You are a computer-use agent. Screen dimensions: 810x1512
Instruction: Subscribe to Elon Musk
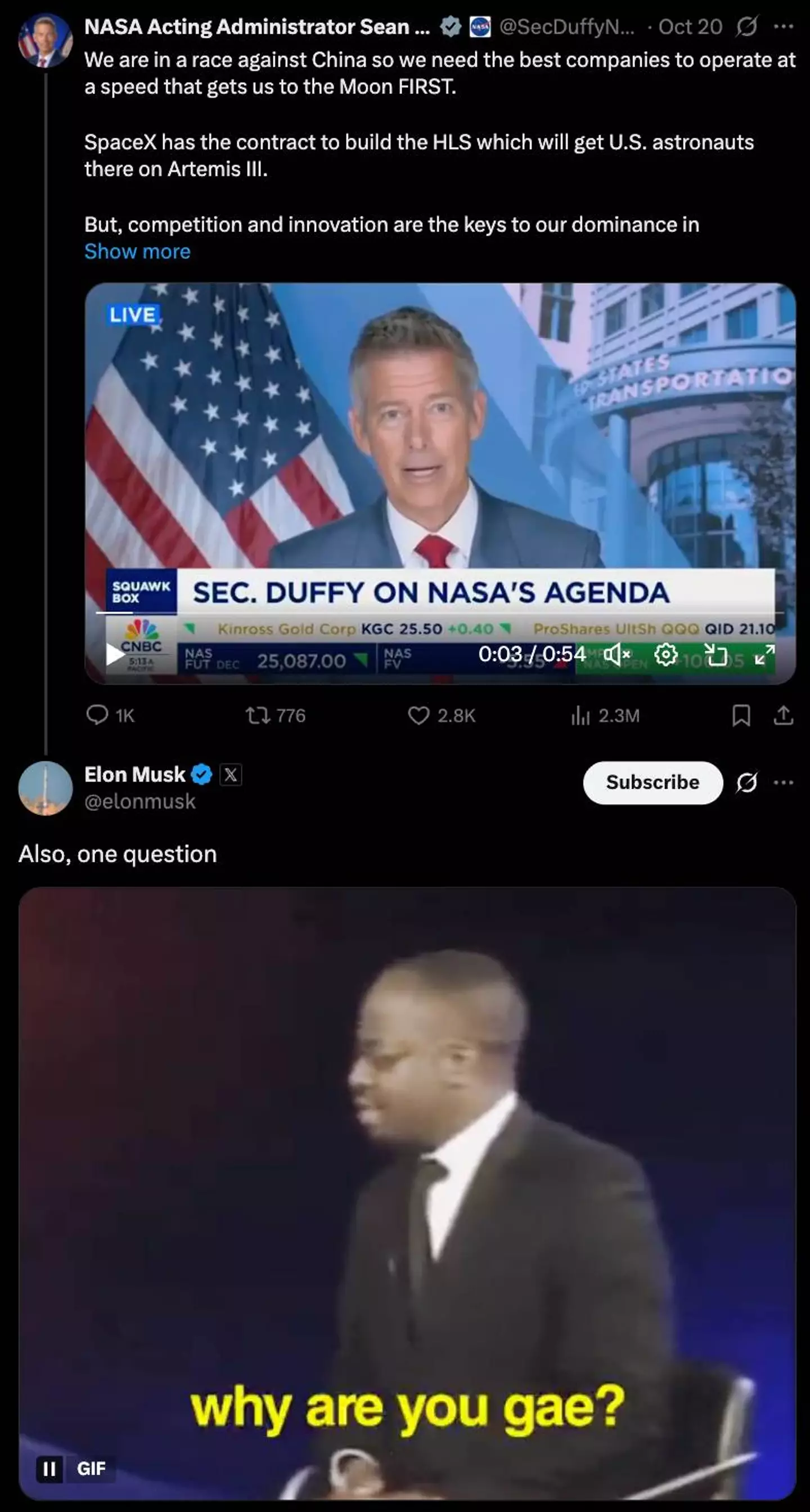(652, 782)
